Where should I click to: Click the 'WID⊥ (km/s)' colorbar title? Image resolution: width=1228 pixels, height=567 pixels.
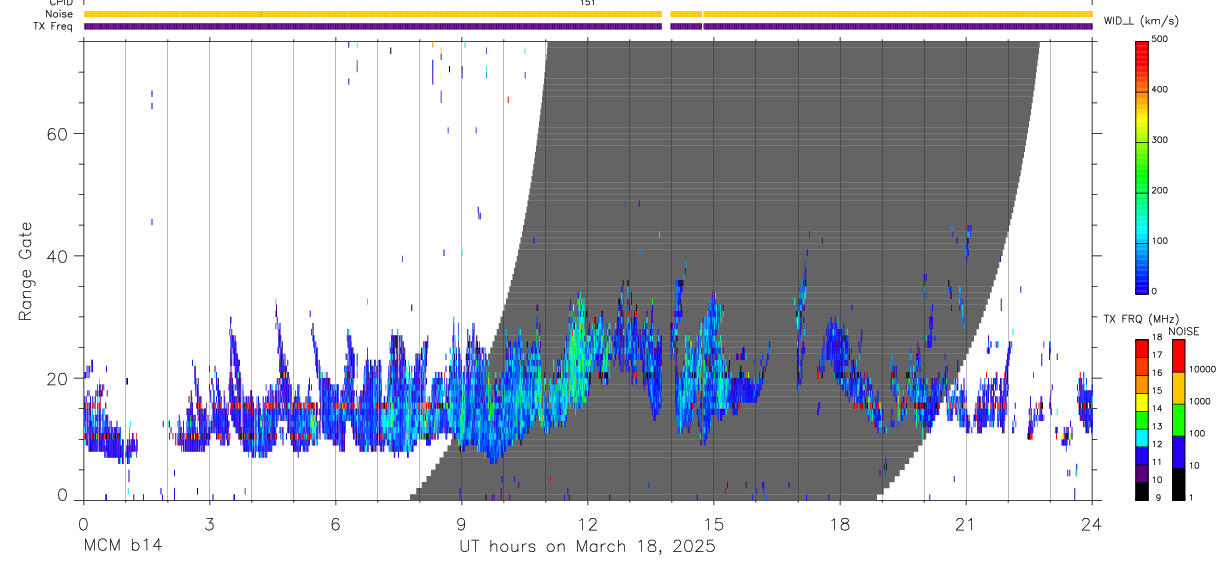(x=1139, y=20)
